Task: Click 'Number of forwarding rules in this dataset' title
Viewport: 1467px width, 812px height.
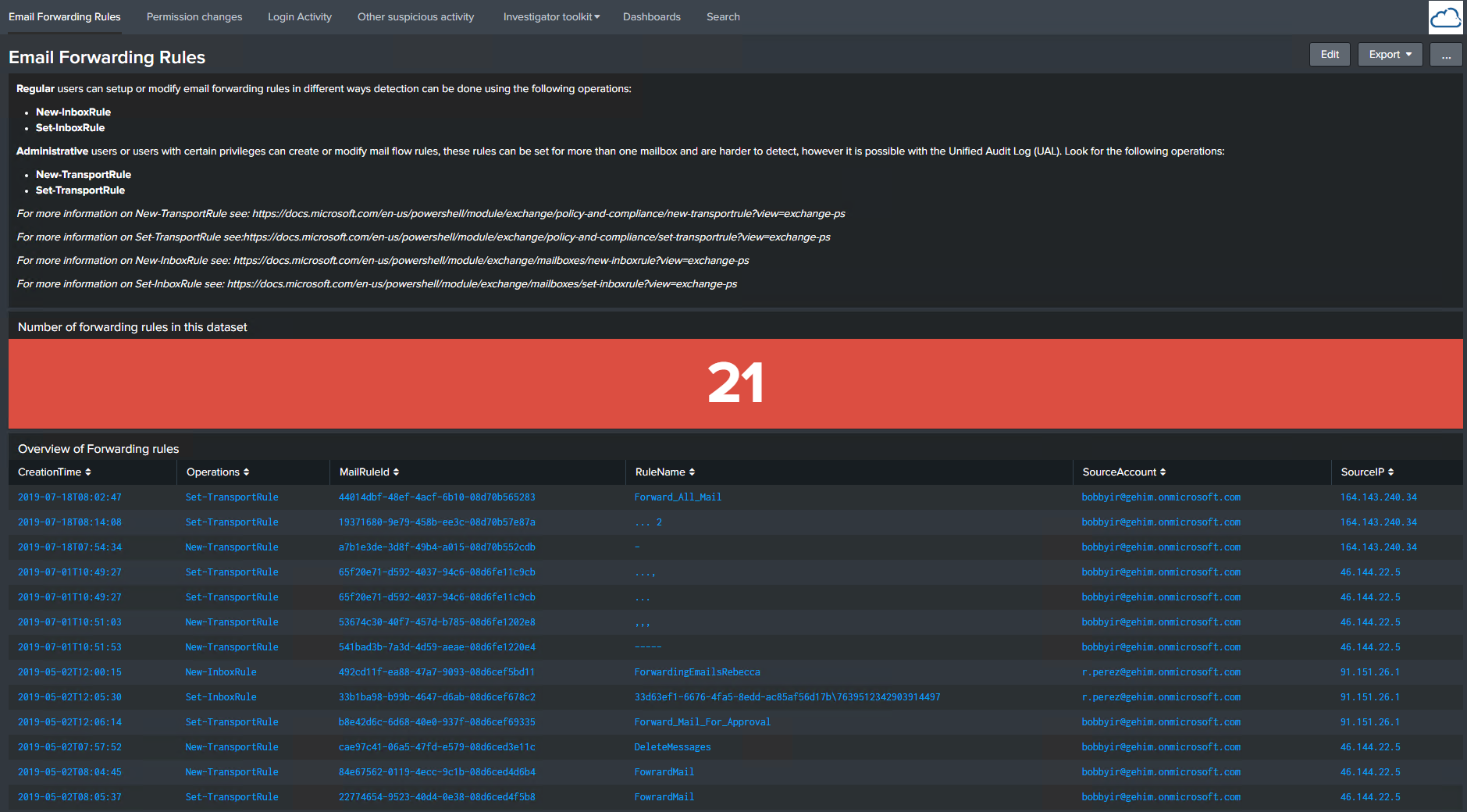Action: (132, 327)
